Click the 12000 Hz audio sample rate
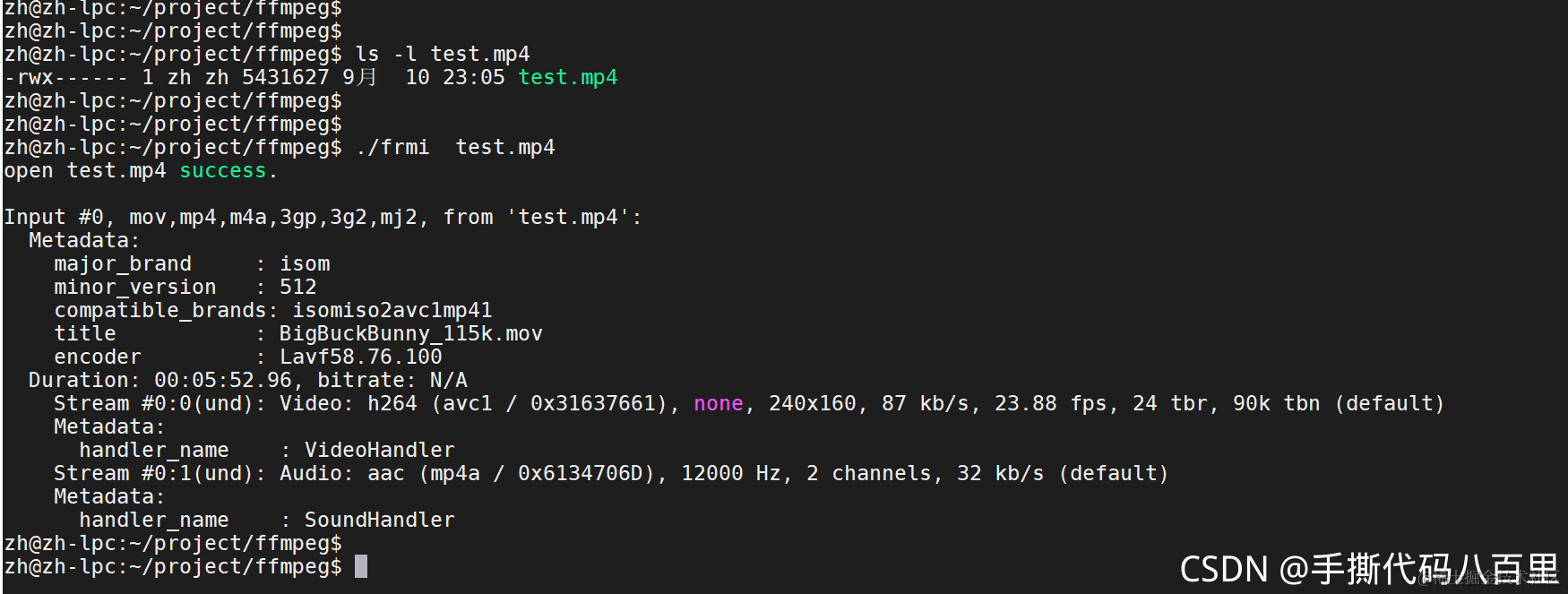This screenshot has height=594, width=1568. pyautogui.click(x=731, y=473)
